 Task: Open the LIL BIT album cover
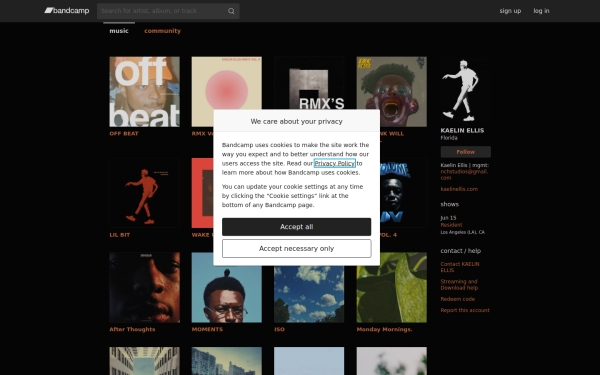[145, 193]
